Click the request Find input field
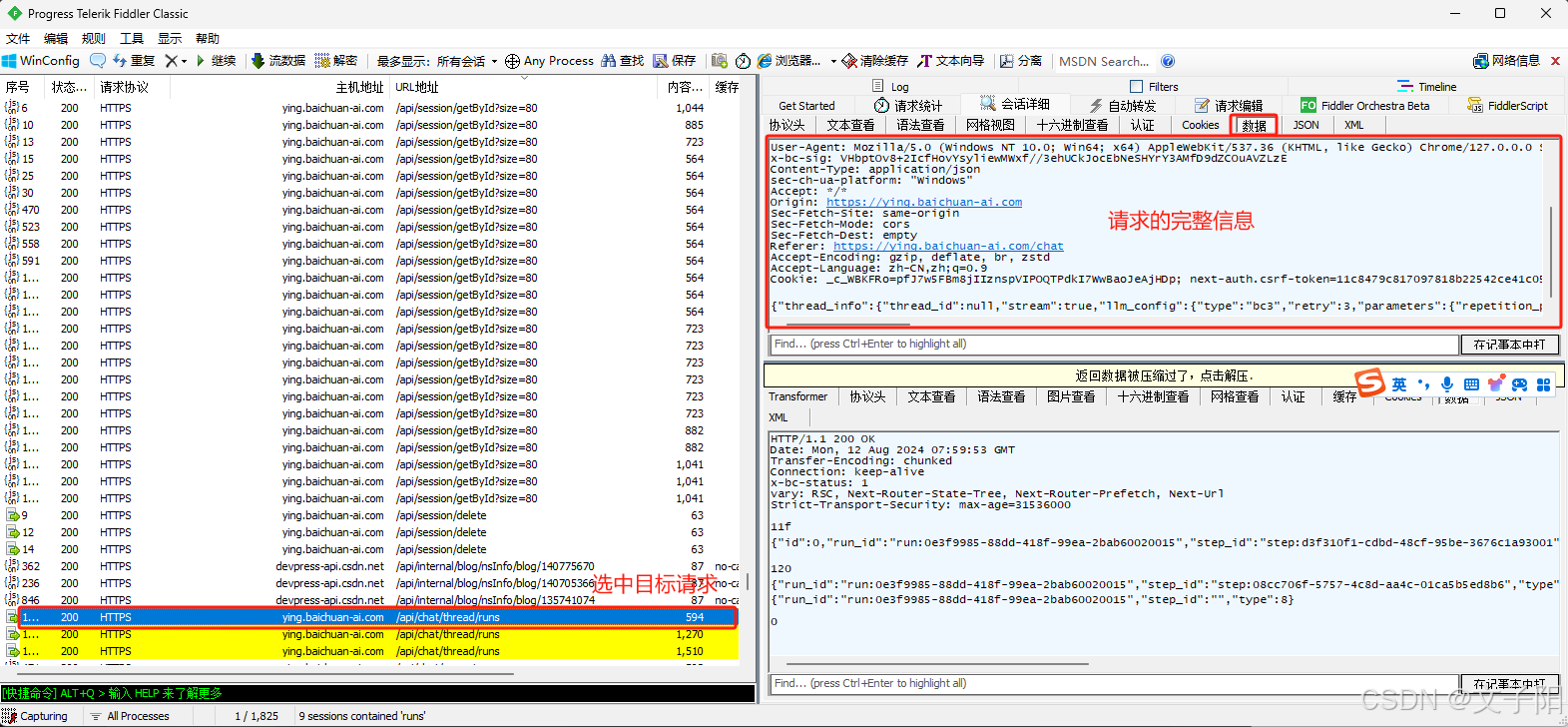The height and width of the screenshot is (727, 1568). click(x=1114, y=345)
